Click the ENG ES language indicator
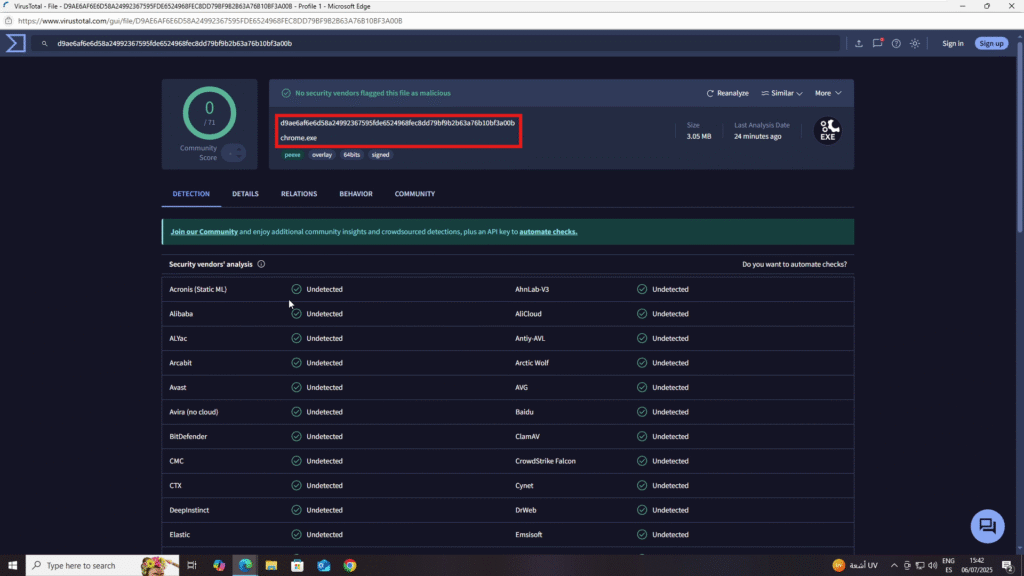Viewport: 1024px width, 576px height. [x=948, y=566]
